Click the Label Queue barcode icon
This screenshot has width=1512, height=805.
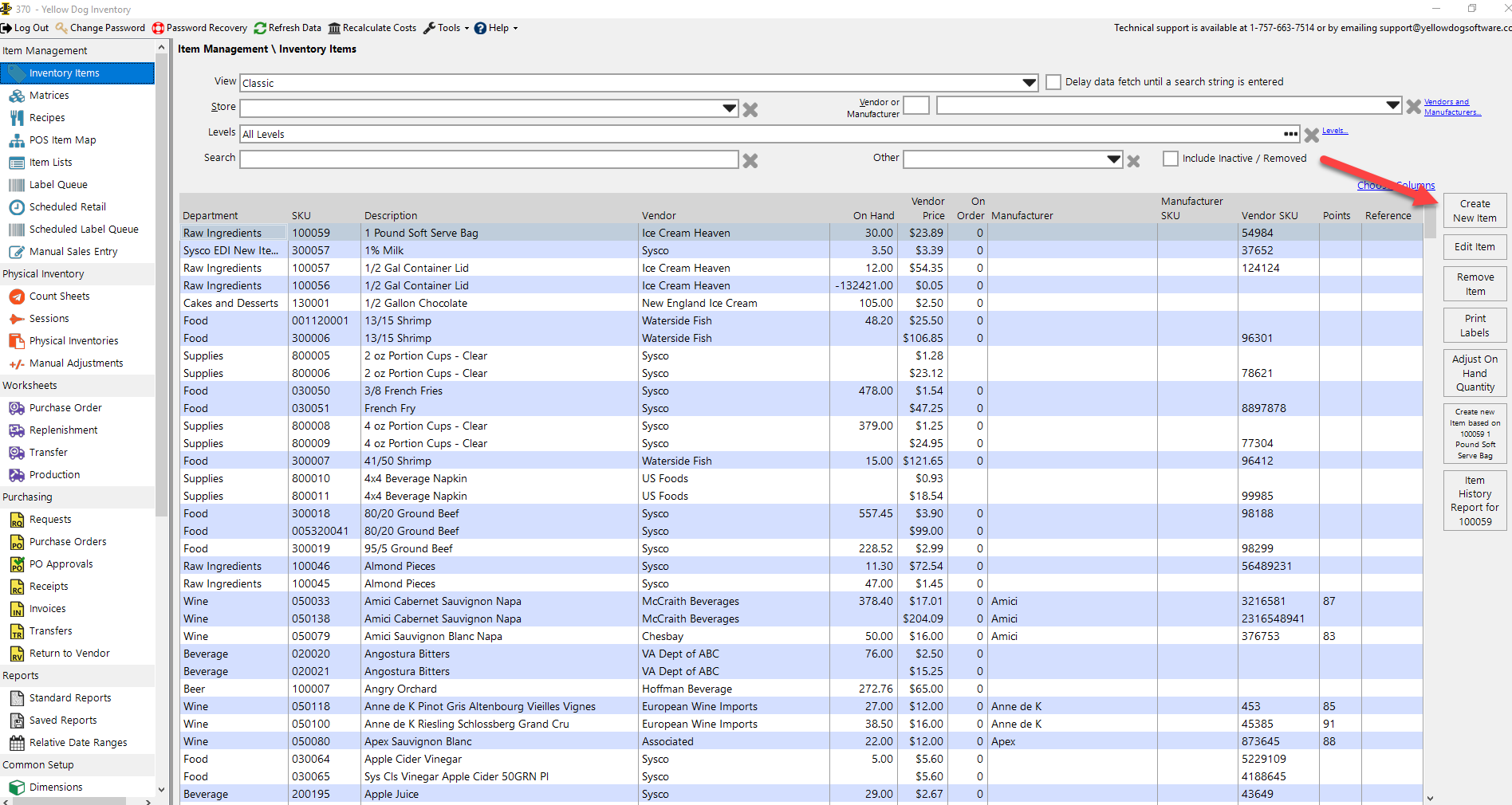tap(17, 185)
